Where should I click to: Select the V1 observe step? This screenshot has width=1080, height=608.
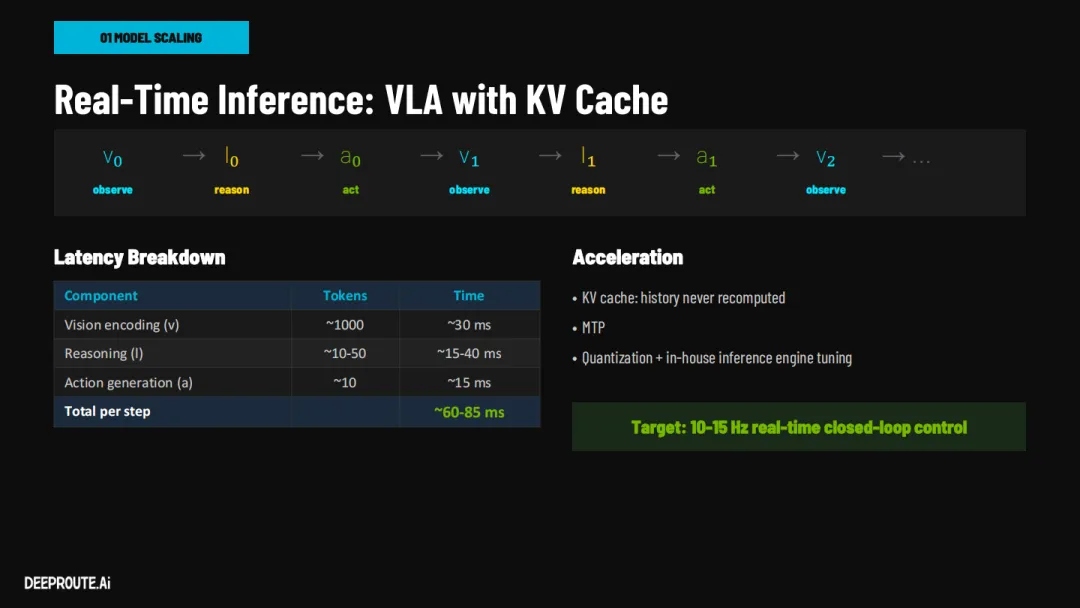(469, 171)
